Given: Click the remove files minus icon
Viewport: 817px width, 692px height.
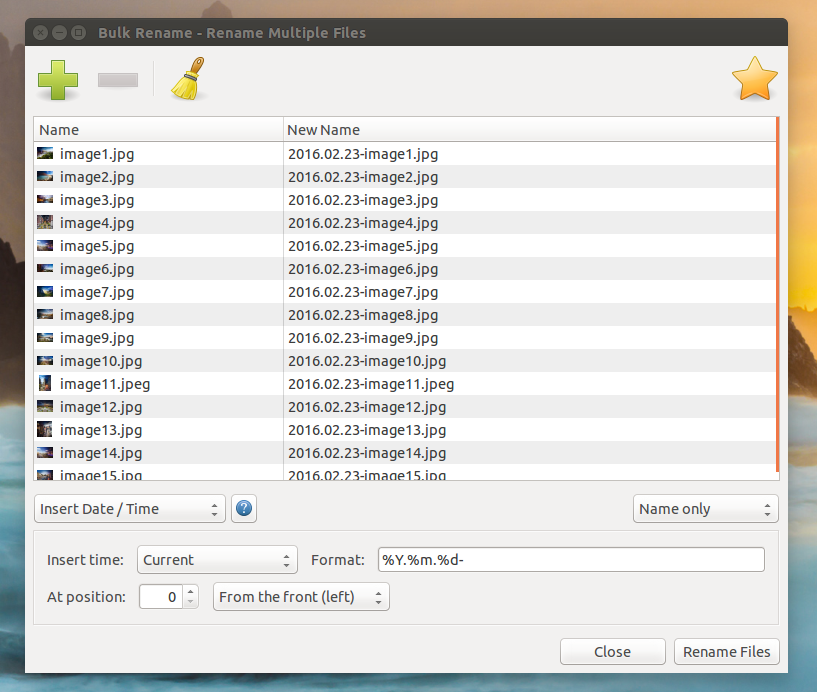Looking at the screenshot, I should (117, 79).
